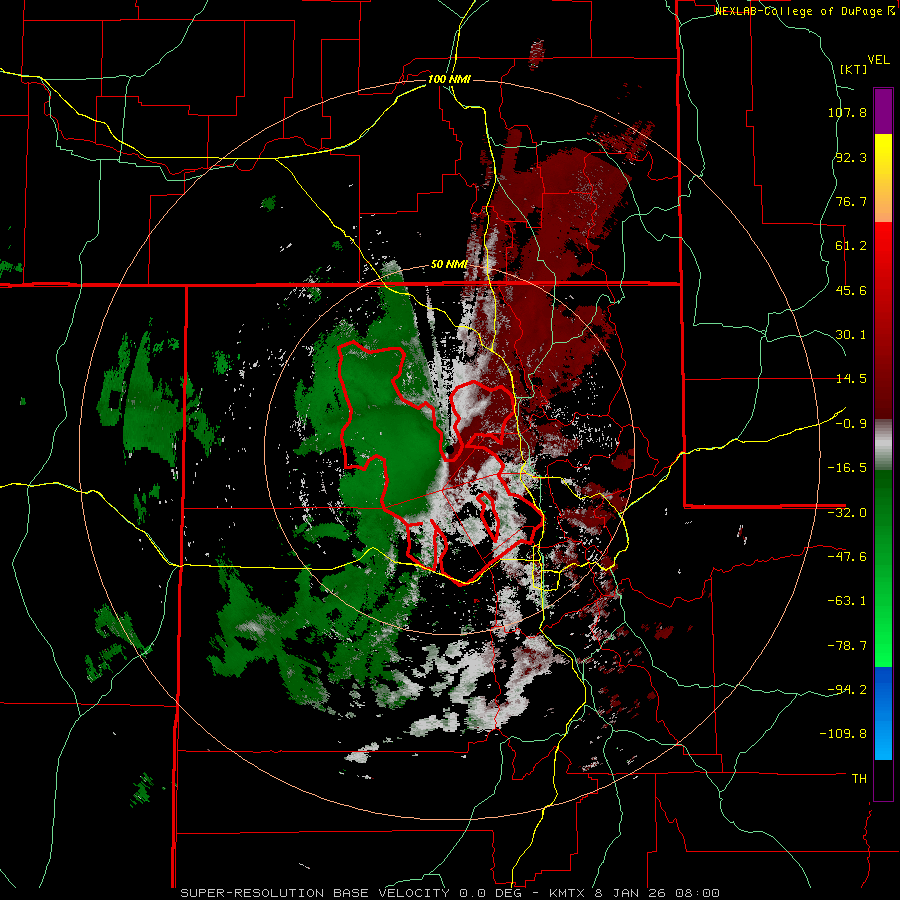This screenshot has width=900, height=900.
Task: Click the Super-Resolution Base Velocity caption
Action: click(449, 893)
